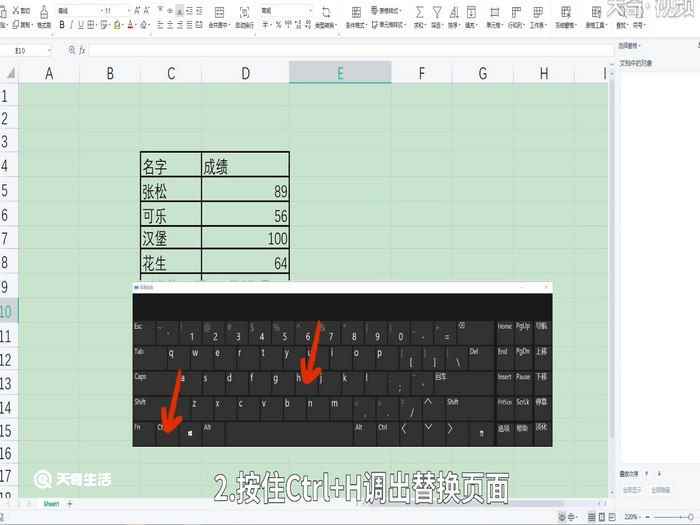700x525 pixels.
Task: Expand the Merge and Center dropdown arrow
Action: click(x=228, y=25)
